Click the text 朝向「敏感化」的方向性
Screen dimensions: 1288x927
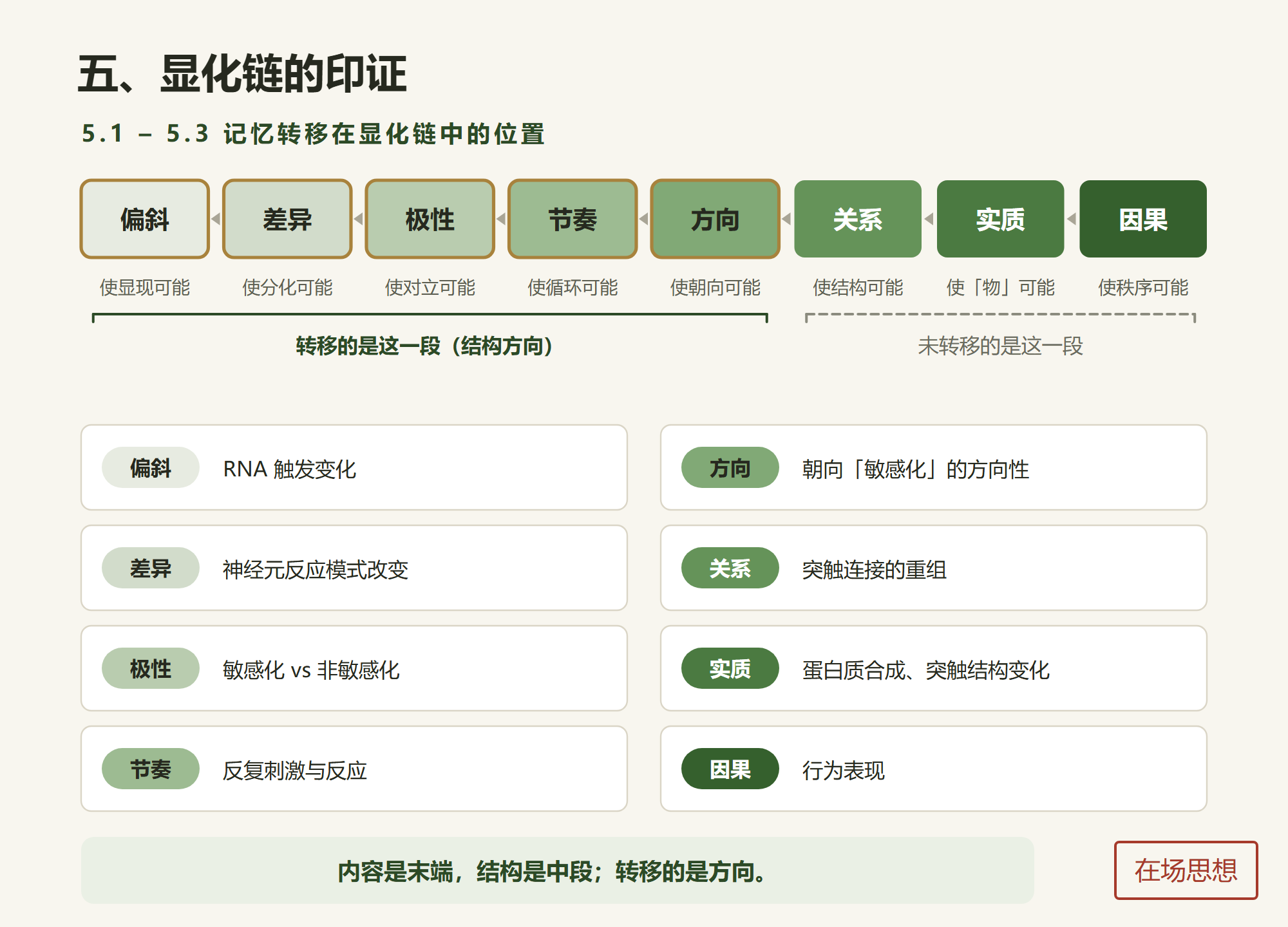915,469
